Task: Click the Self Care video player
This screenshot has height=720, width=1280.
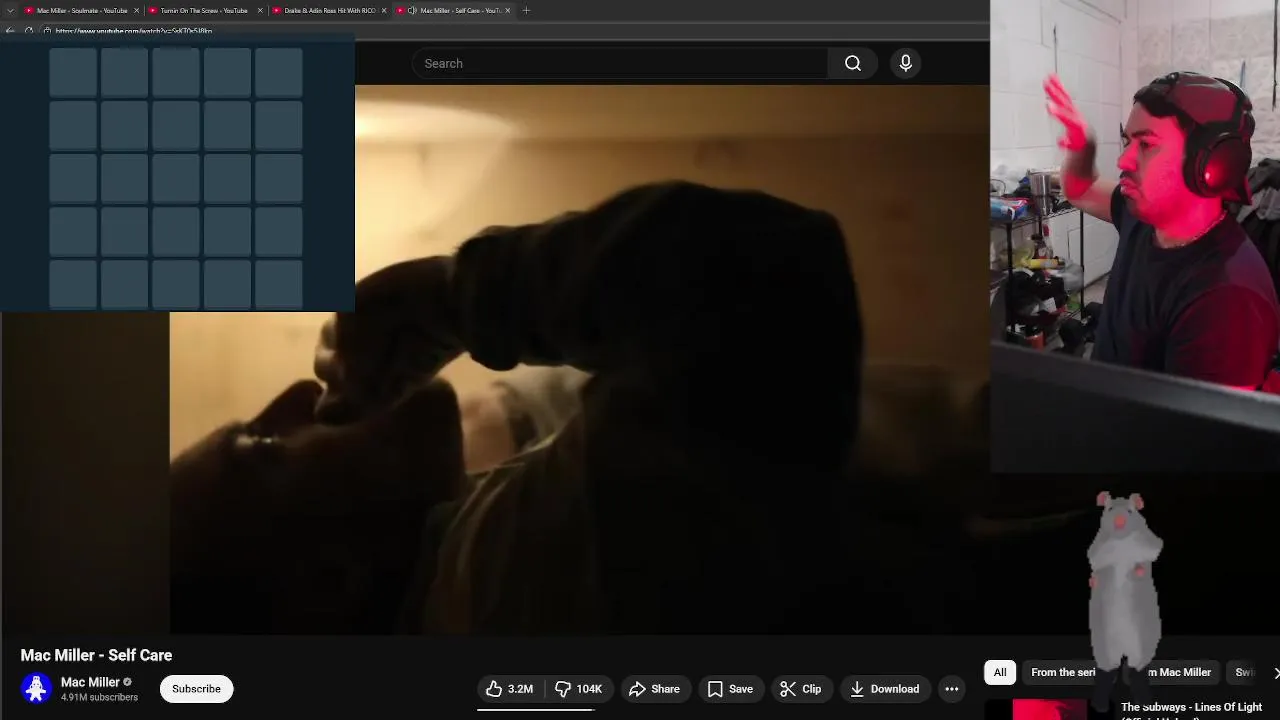Action: coord(580,360)
